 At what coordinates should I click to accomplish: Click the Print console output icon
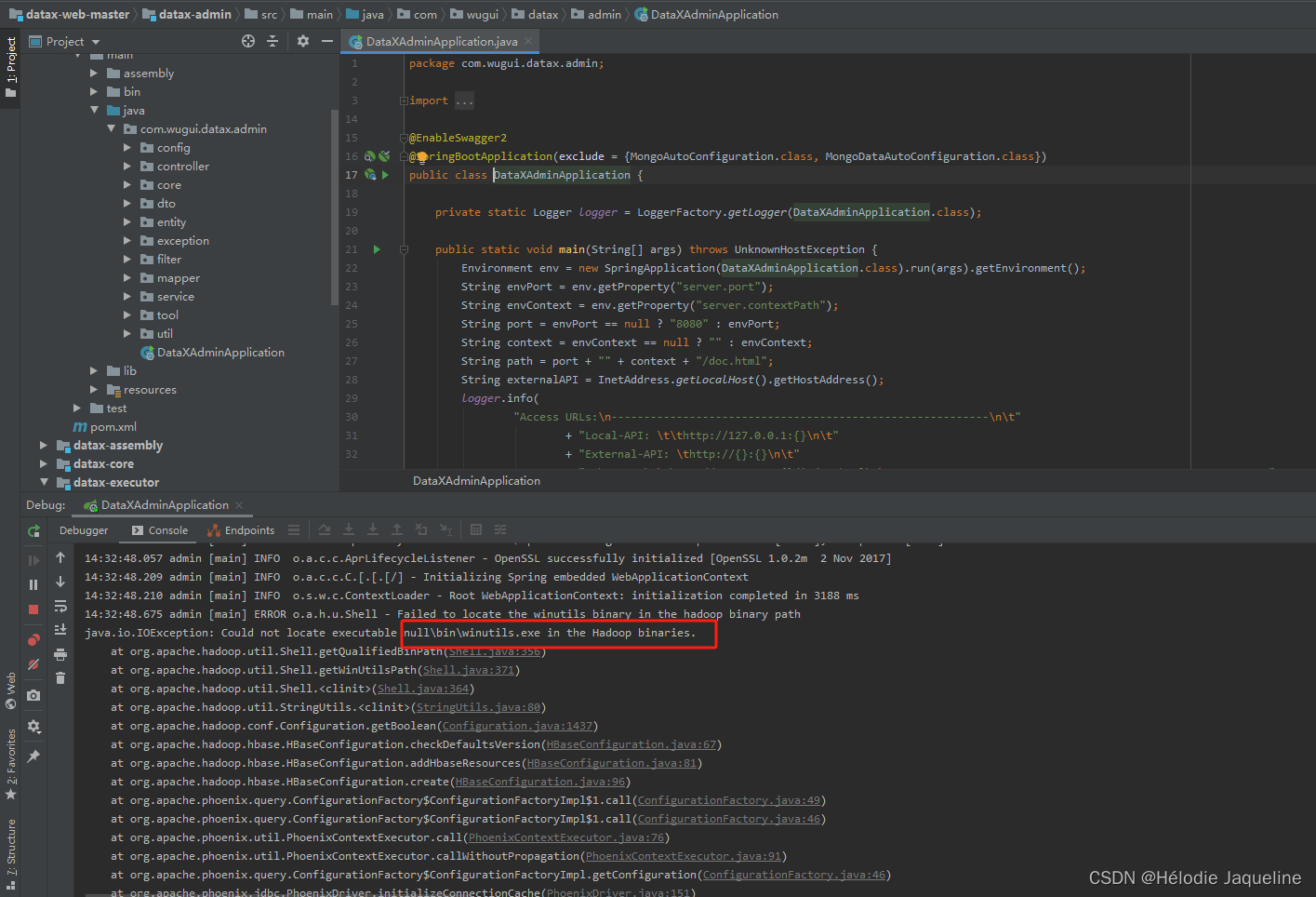60,654
